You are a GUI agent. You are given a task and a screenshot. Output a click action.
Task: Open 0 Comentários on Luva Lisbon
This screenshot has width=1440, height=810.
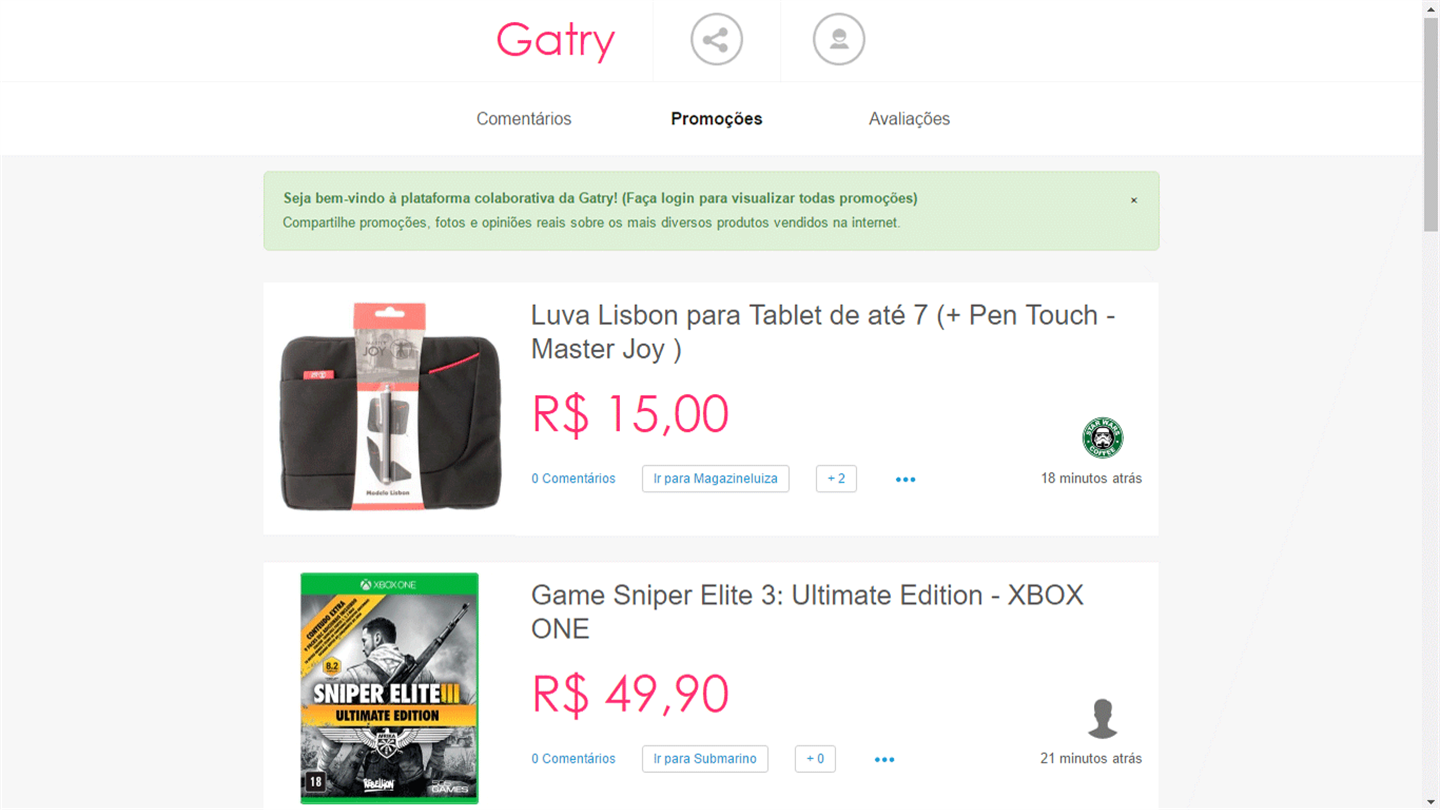click(x=573, y=478)
